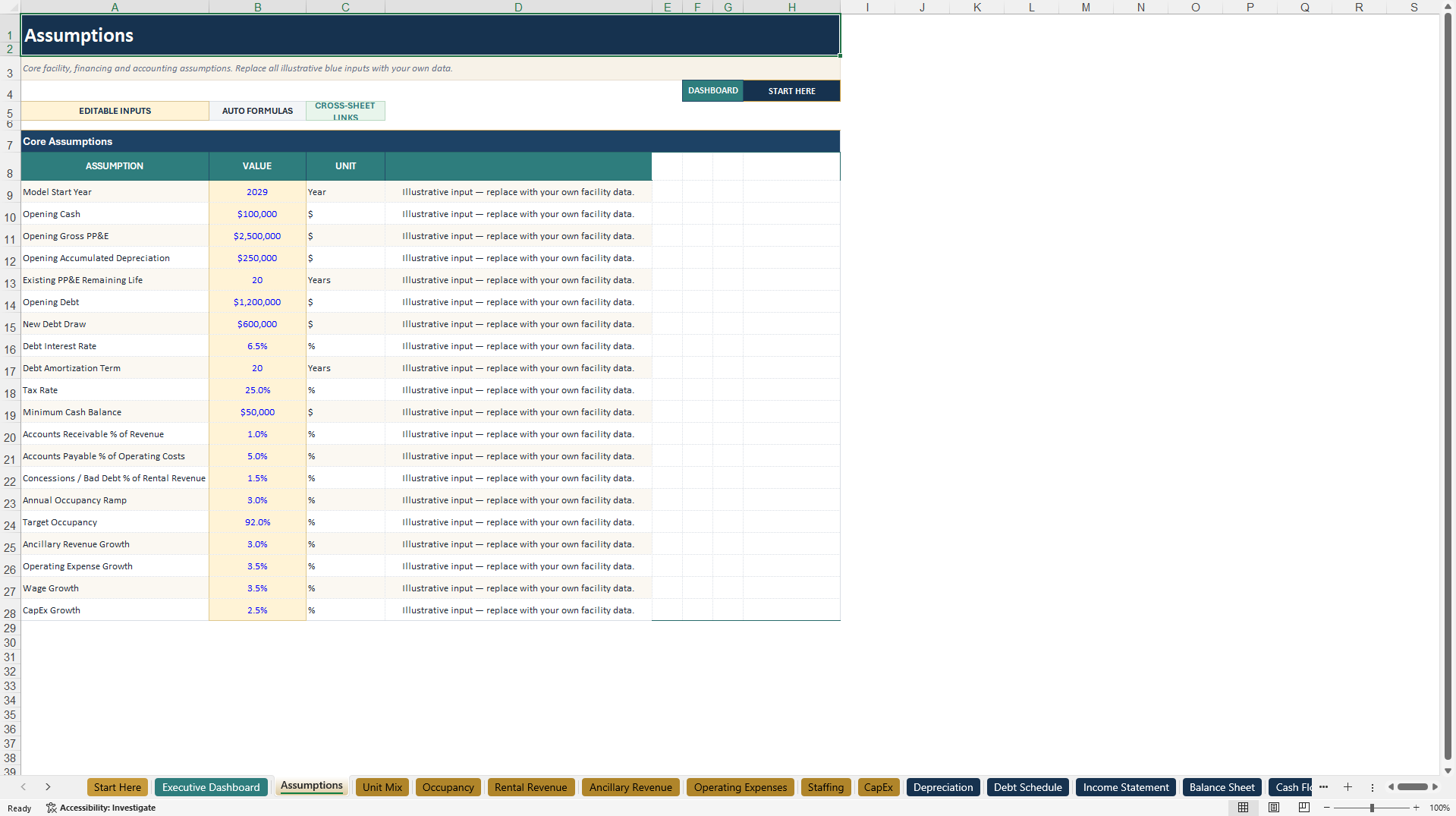Screen dimensions: 1456x816
Task: Click the Core Assumptions section header
Action: pos(430,141)
